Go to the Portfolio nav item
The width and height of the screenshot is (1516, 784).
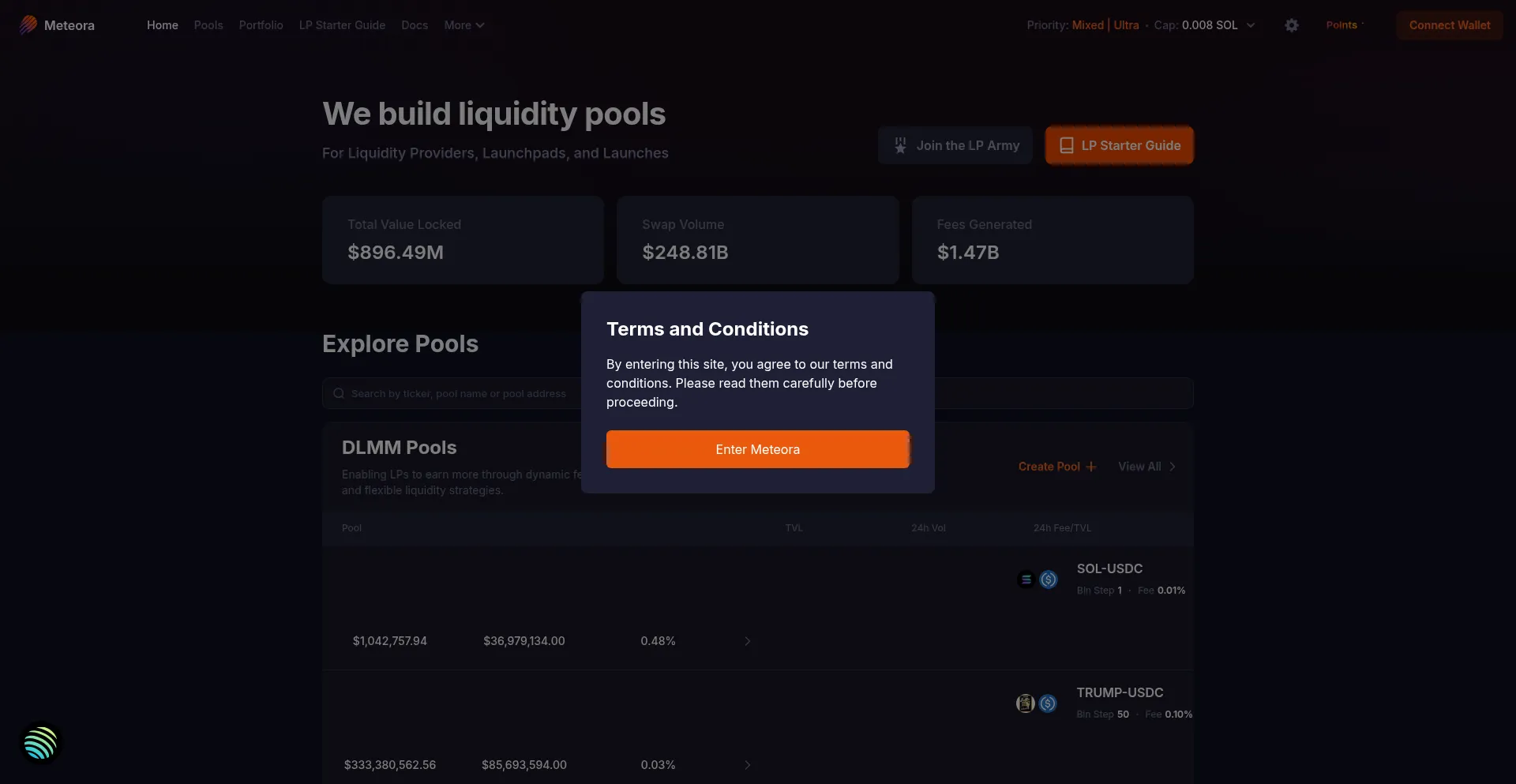coord(261,25)
